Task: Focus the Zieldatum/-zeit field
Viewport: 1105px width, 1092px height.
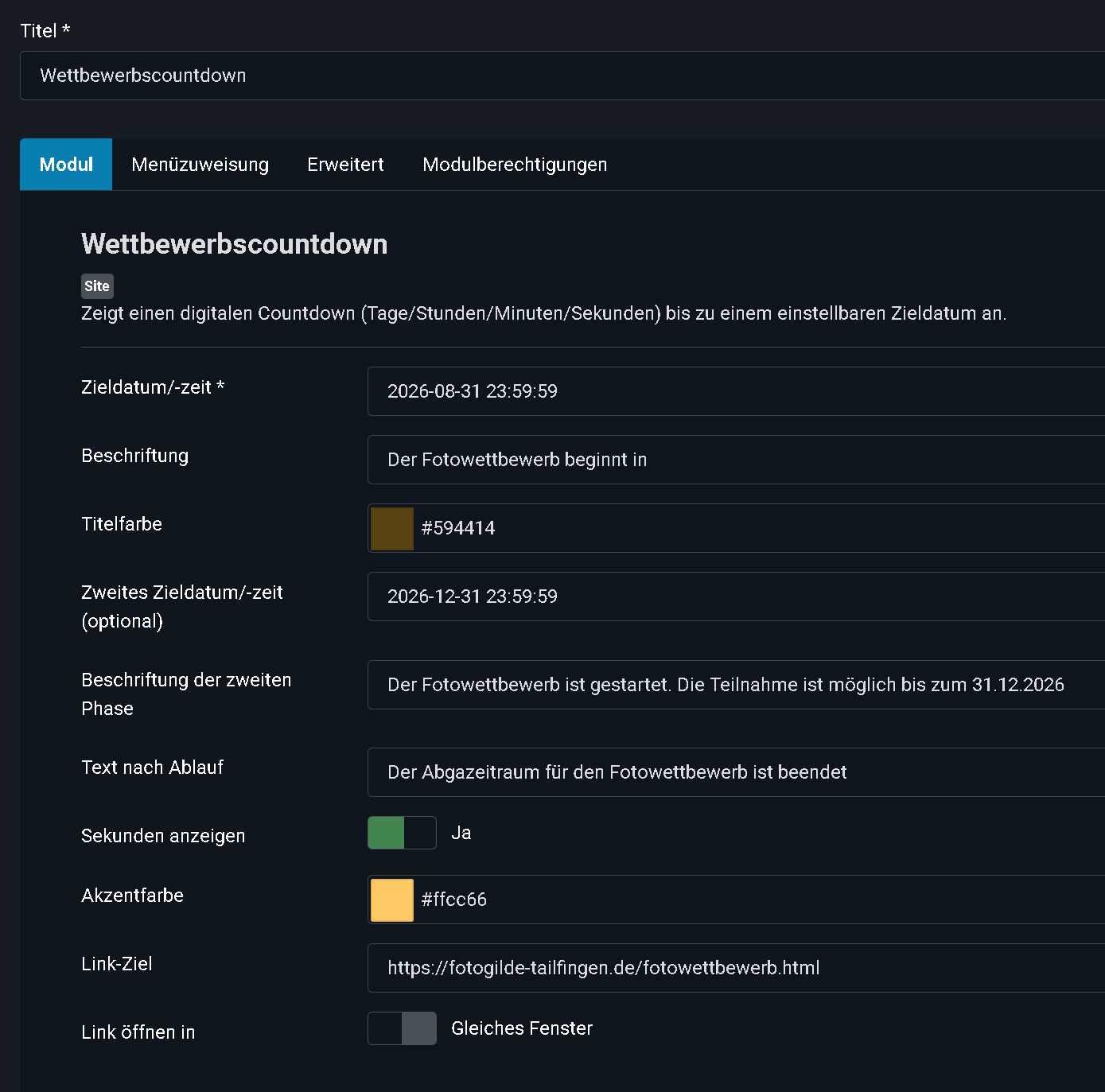Action: coord(736,391)
